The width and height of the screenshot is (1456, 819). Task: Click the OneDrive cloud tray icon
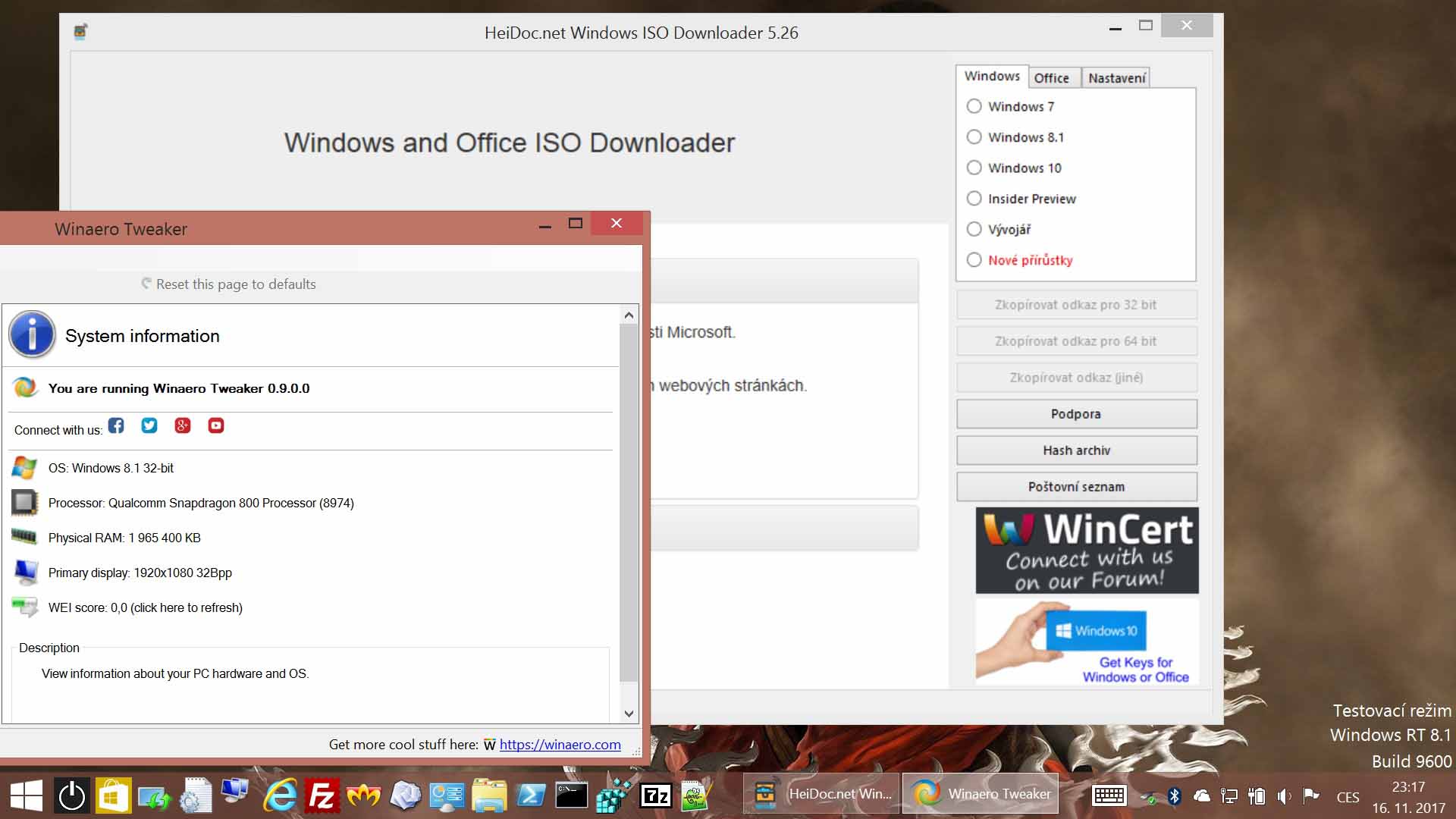tap(1202, 795)
